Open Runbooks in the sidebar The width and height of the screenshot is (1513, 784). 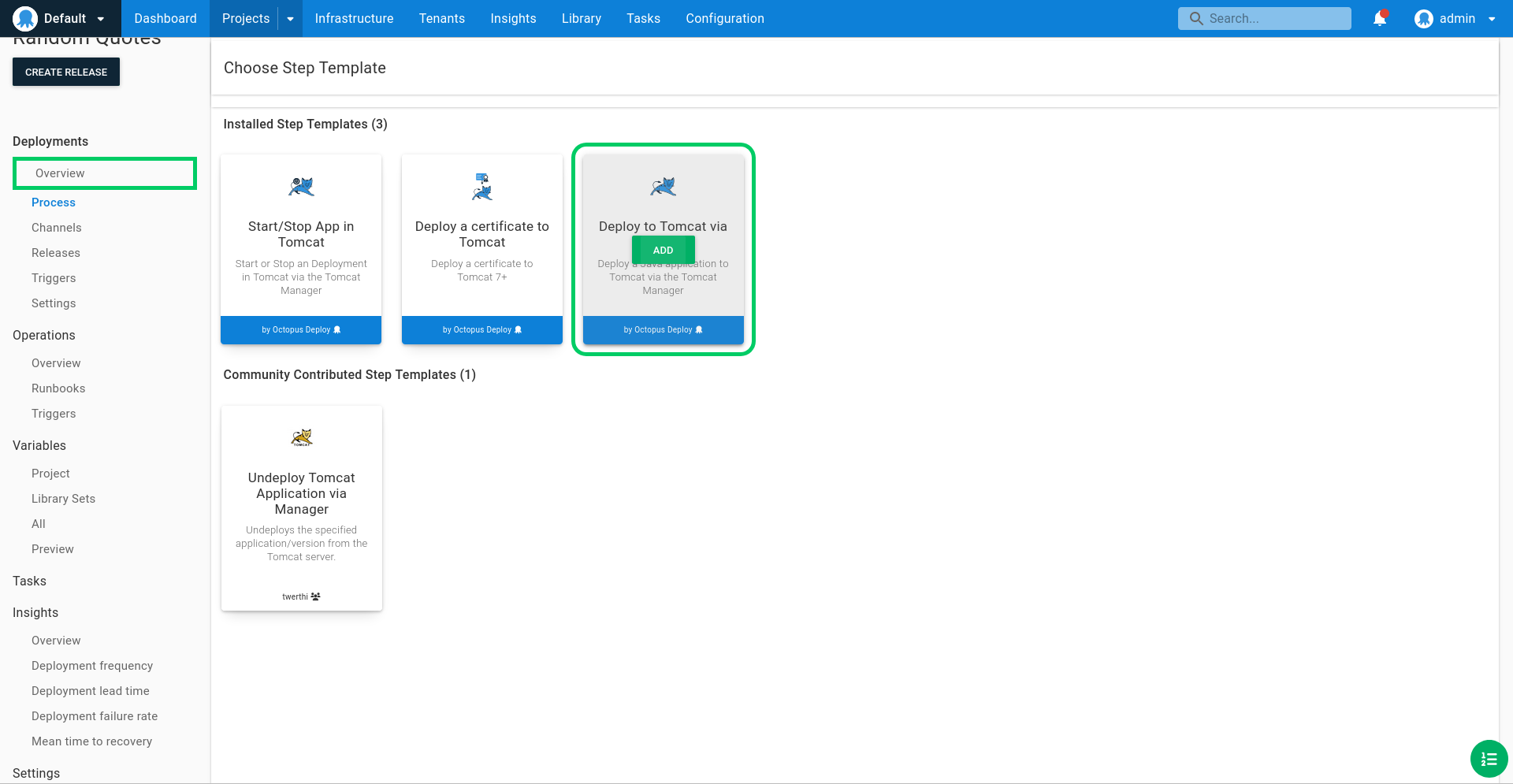coord(58,388)
